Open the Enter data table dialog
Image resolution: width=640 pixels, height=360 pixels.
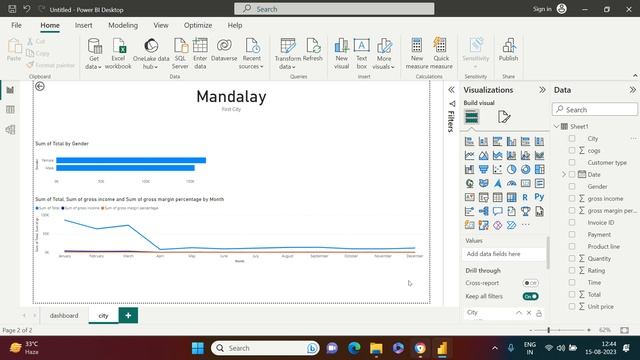200,53
